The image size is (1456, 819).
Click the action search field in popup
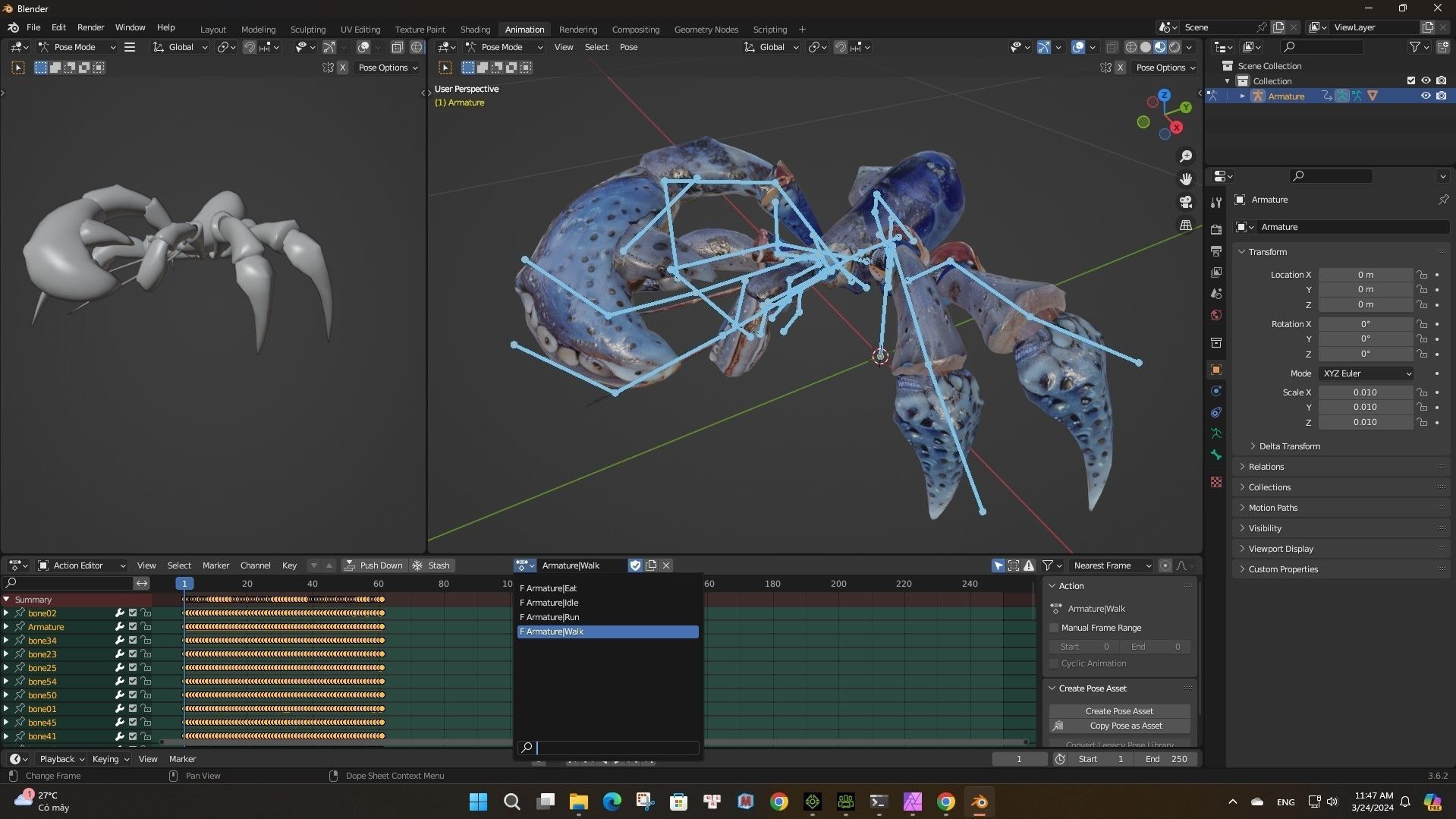click(608, 748)
